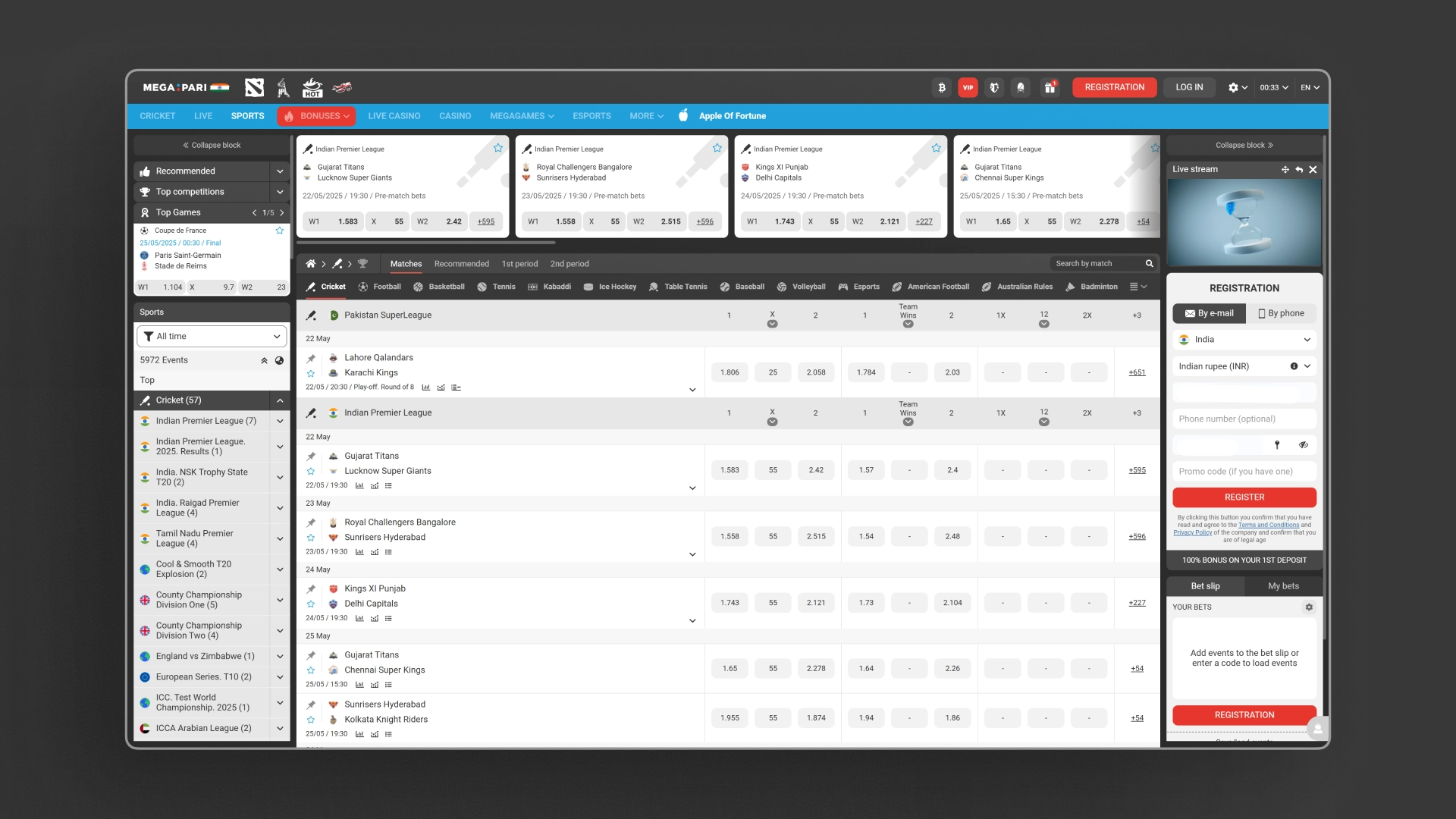This screenshot has width=1456, height=819.
Task: Switch to the 1st period tab
Action: coord(519,264)
